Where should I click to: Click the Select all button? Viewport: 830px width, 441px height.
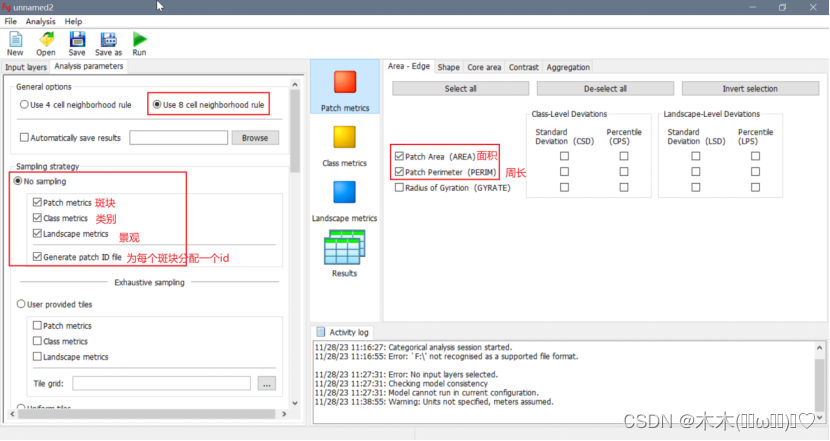[x=461, y=88]
